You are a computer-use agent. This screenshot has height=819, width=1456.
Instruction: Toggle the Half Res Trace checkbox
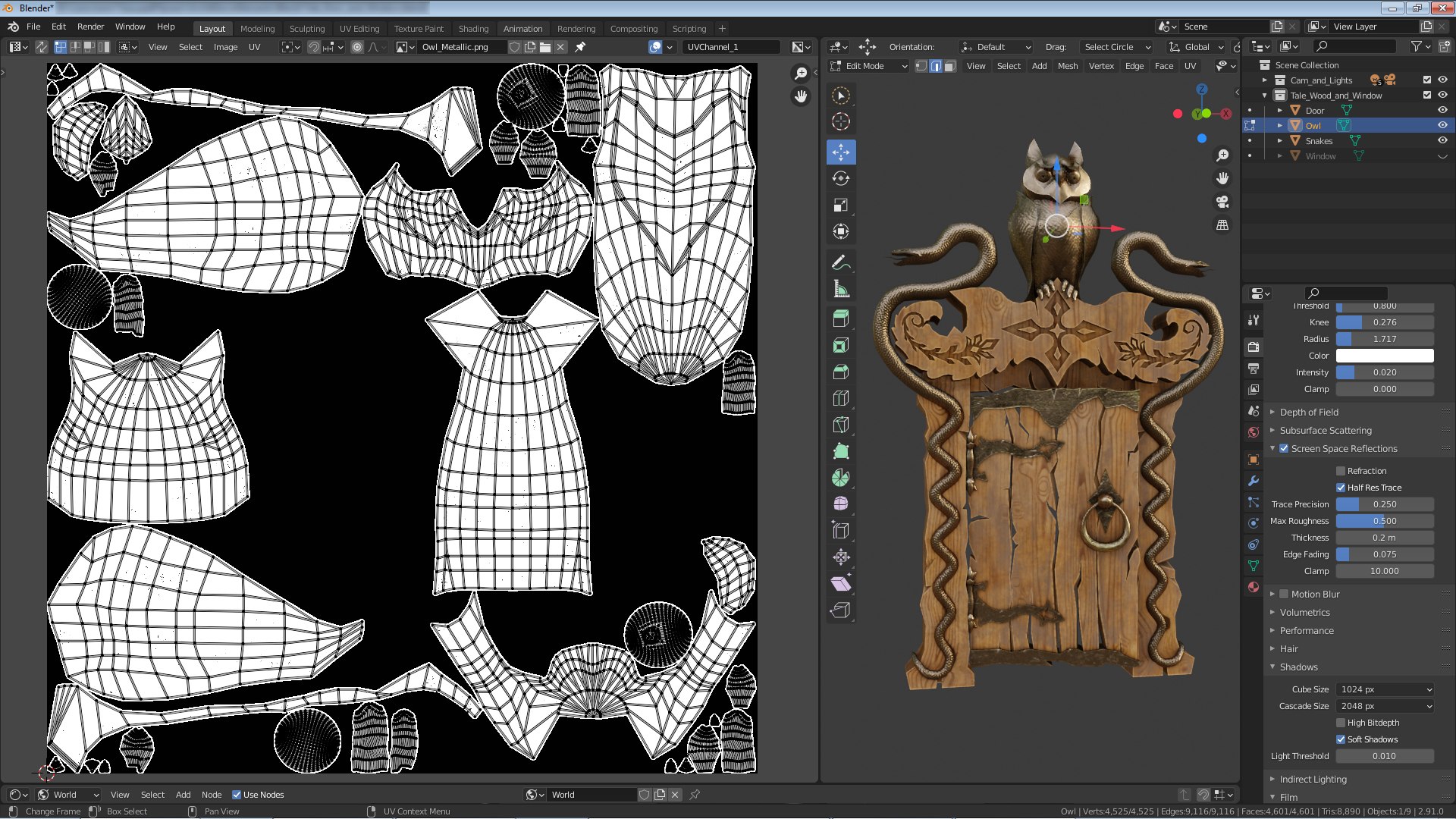[x=1341, y=488]
